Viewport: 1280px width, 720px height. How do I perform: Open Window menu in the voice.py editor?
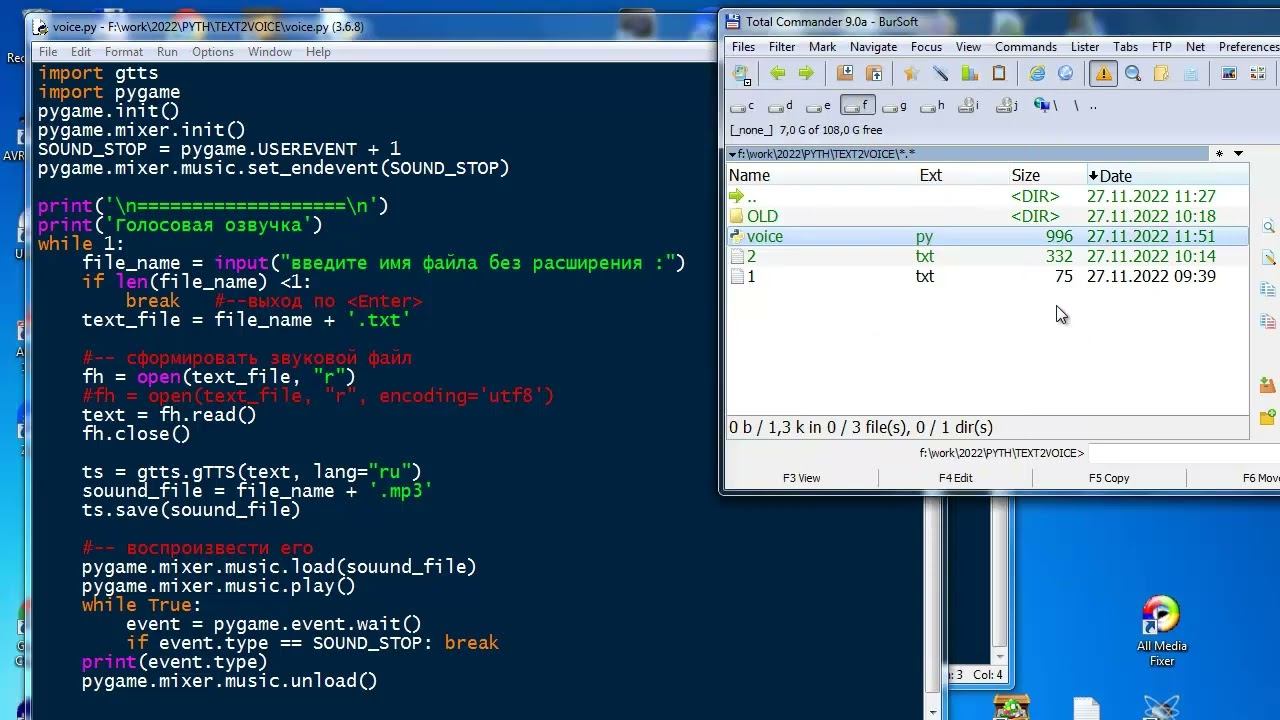click(270, 52)
